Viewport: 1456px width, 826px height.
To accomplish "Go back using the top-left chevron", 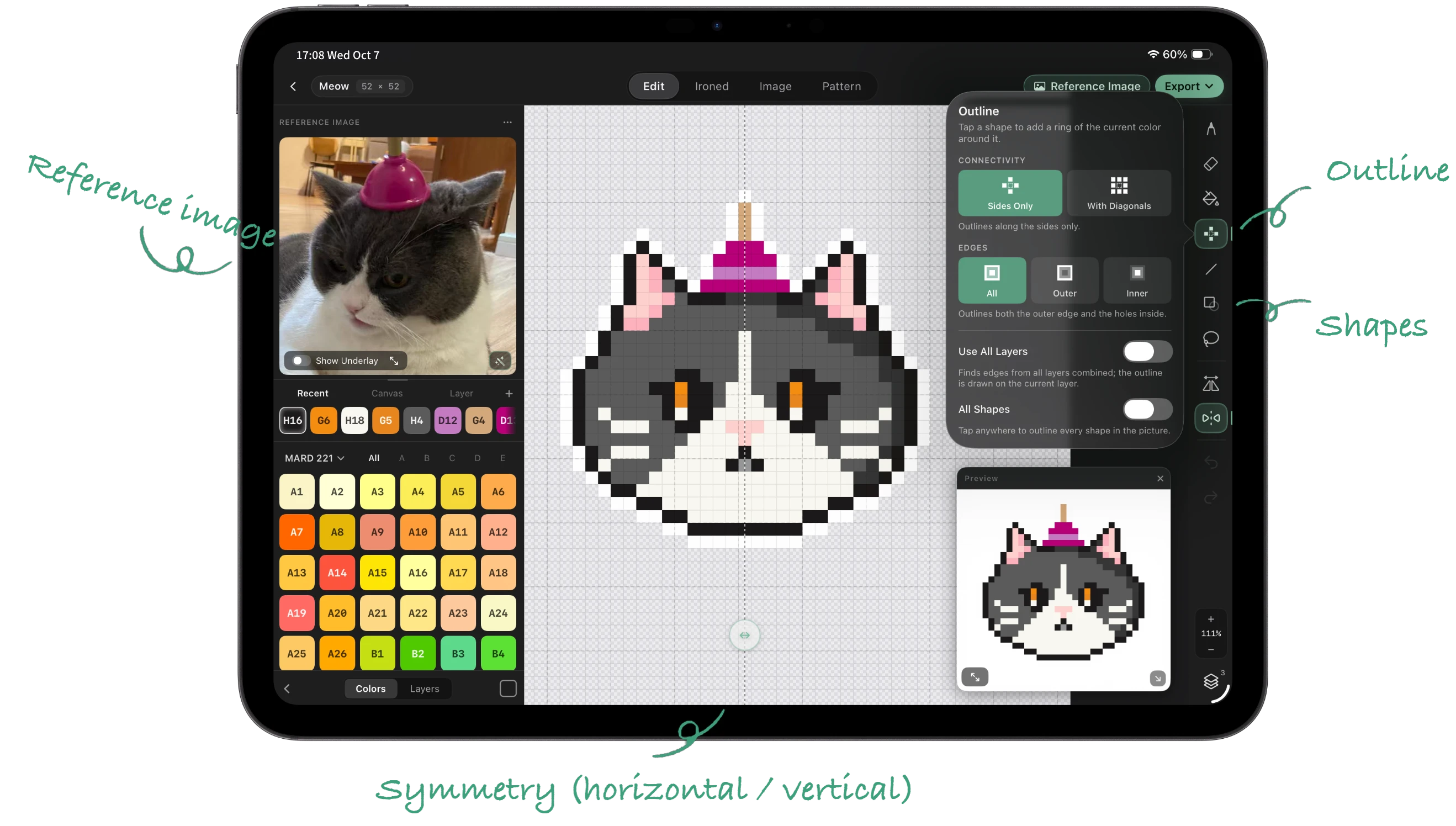I will (293, 86).
